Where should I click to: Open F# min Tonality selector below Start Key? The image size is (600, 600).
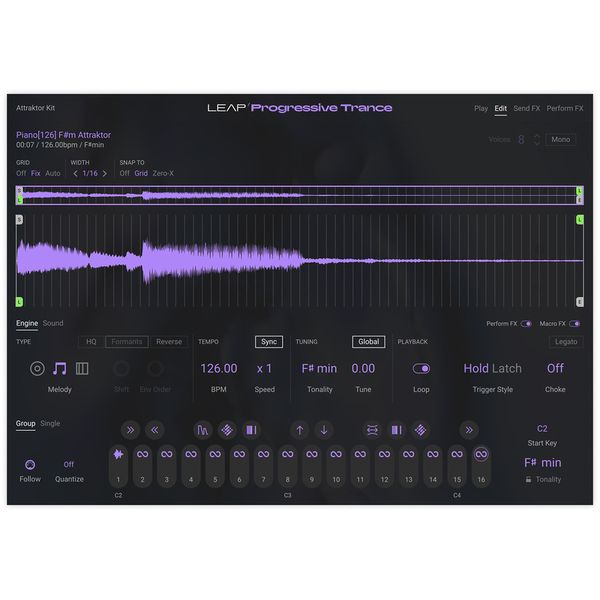543,463
